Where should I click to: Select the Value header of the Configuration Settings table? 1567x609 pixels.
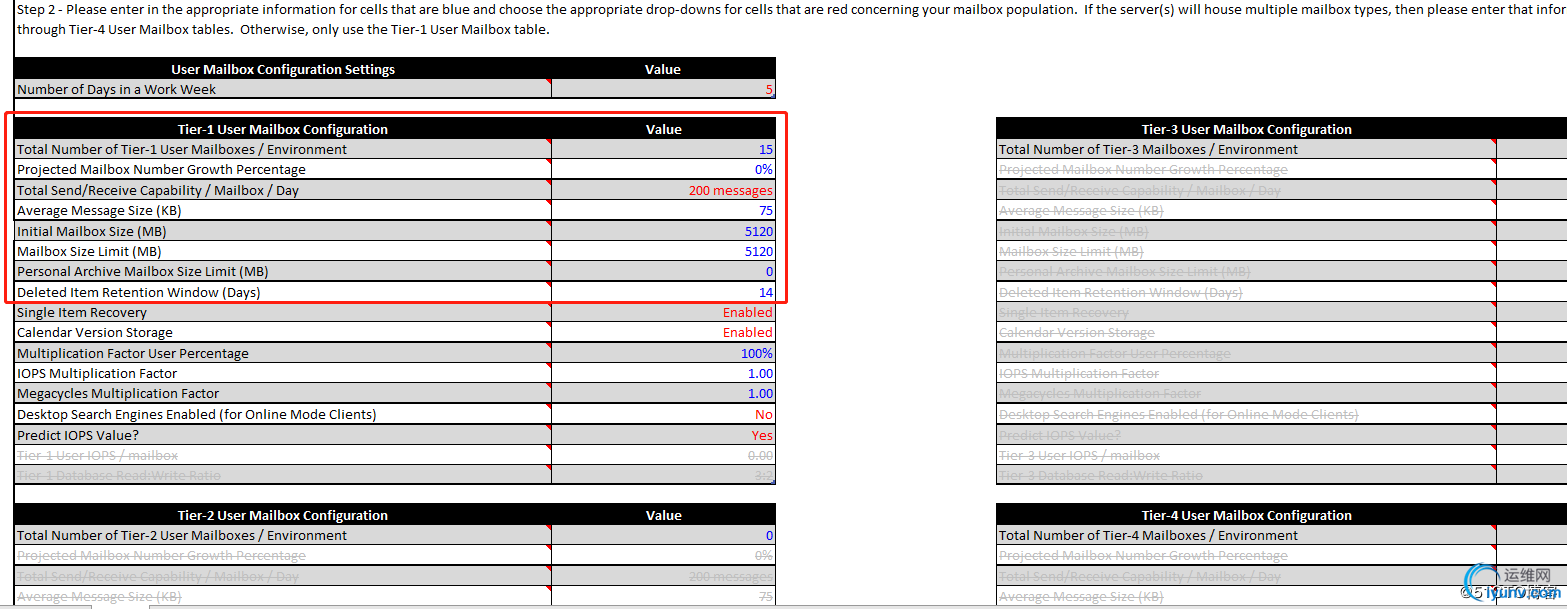tap(663, 69)
